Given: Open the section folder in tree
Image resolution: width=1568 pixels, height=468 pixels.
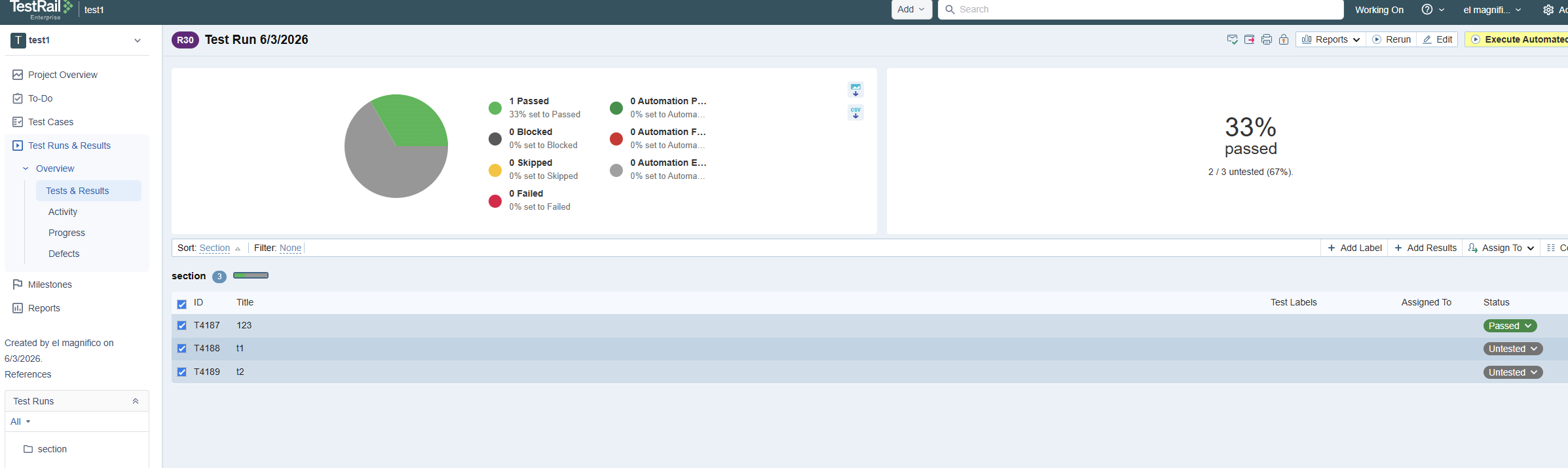Looking at the screenshot, I should pyautogui.click(x=52, y=449).
